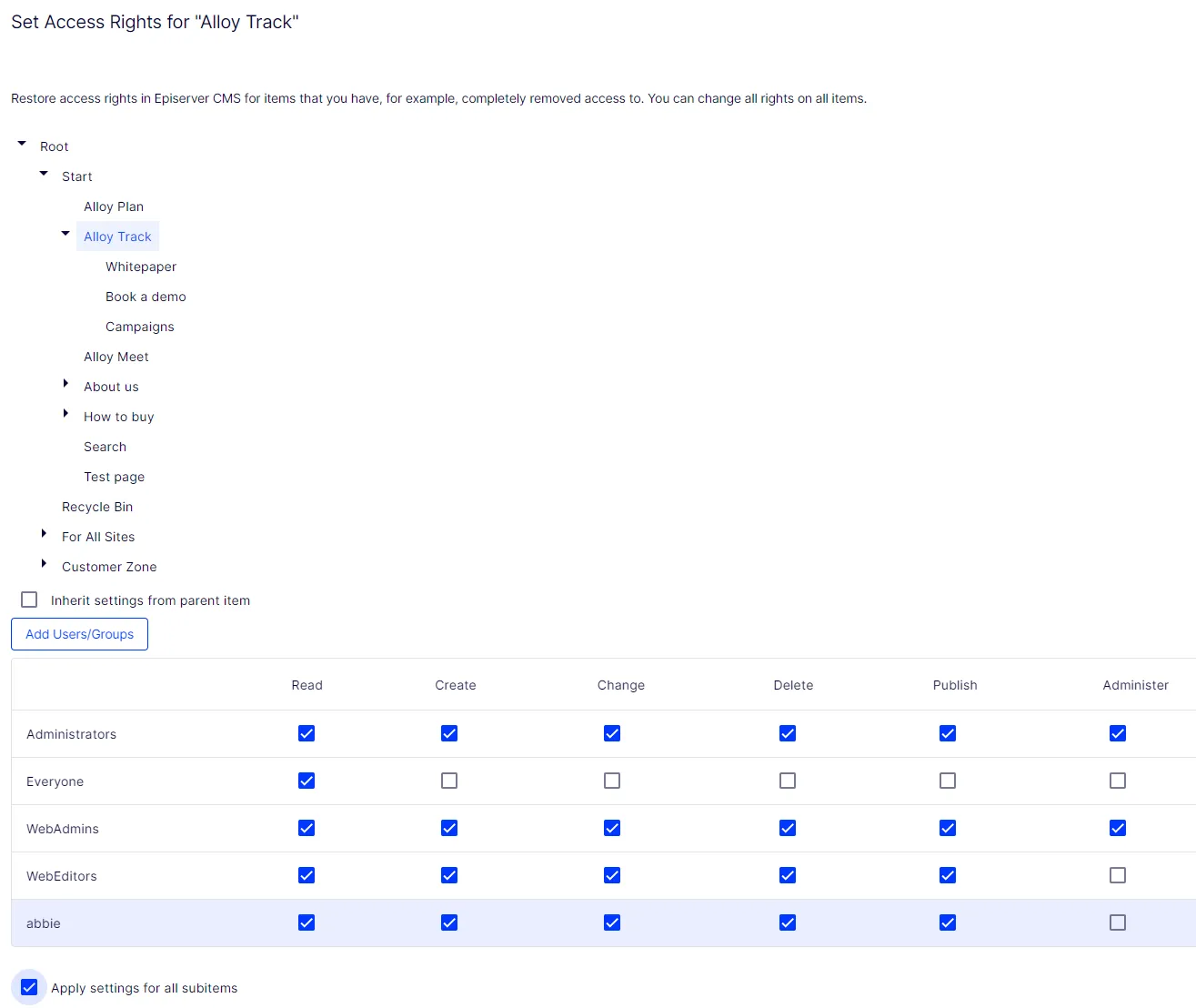Uncheck Change for WebAdmins
1196x1008 pixels.
[612, 828]
